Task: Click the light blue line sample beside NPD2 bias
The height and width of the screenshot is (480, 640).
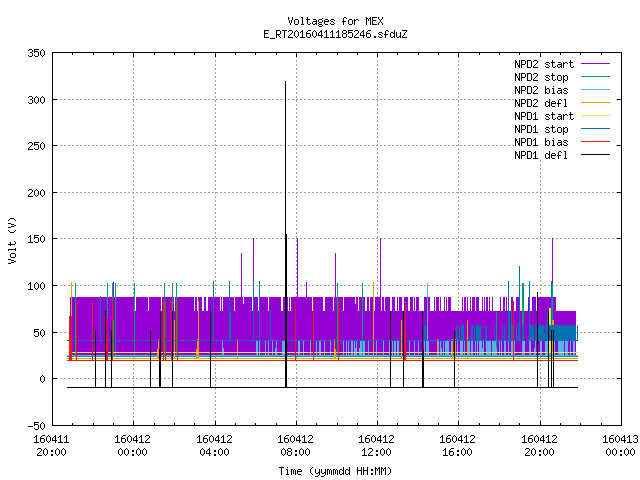Action: pyautogui.click(x=596, y=89)
